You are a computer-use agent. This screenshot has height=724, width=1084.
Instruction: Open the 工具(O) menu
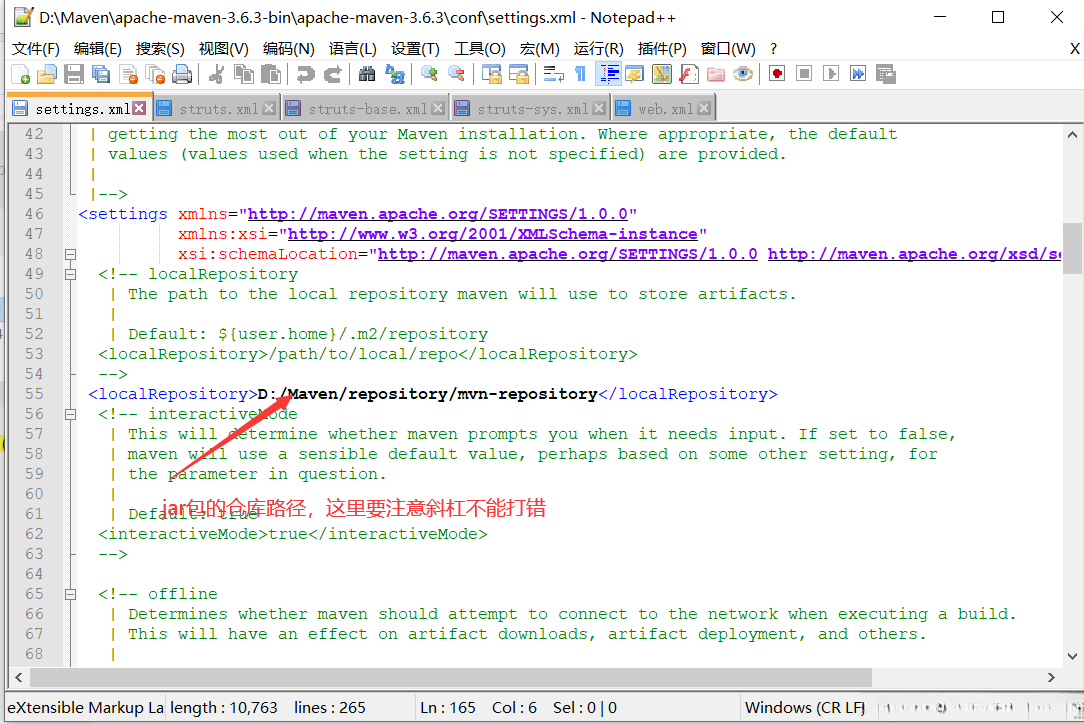480,48
